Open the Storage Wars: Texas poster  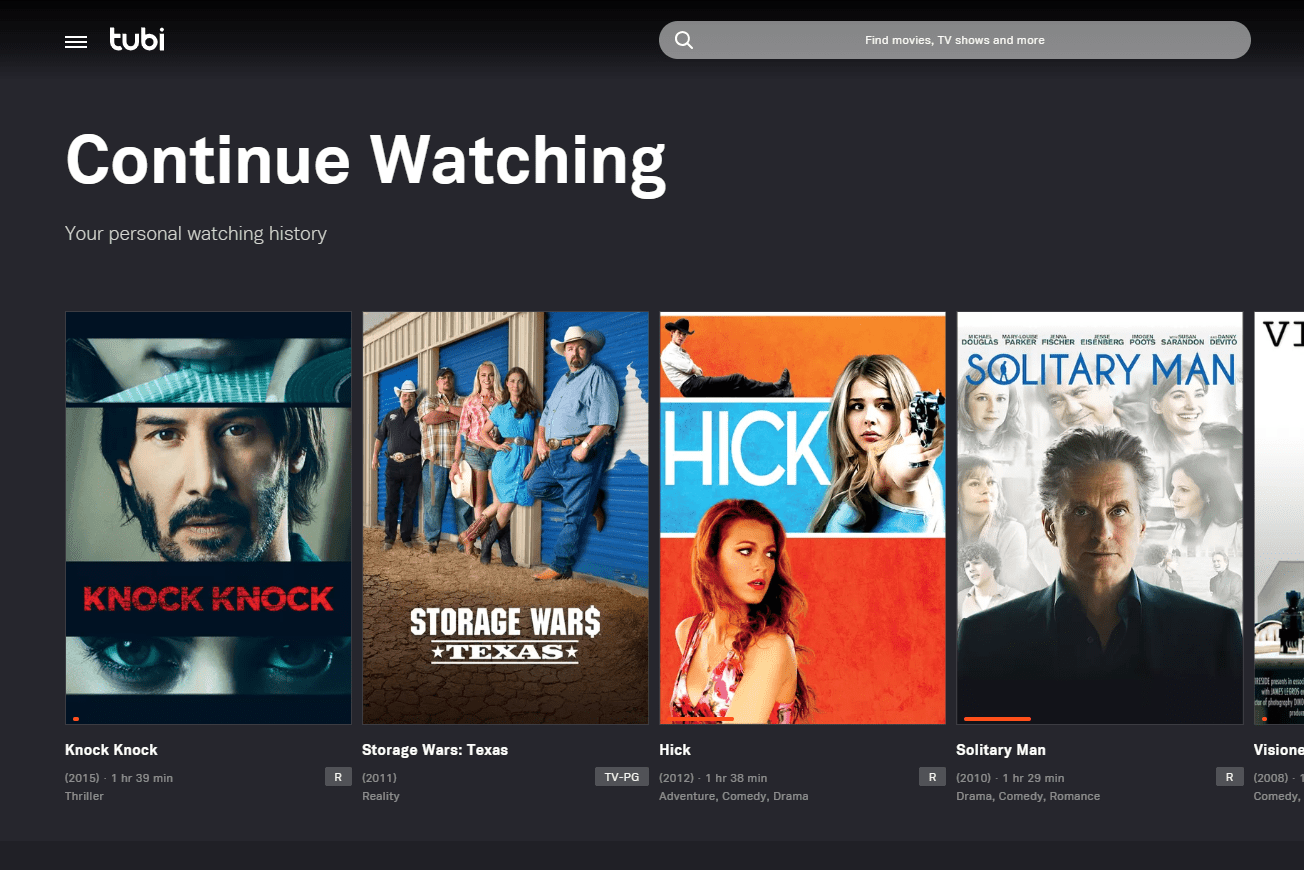click(505, 518)
